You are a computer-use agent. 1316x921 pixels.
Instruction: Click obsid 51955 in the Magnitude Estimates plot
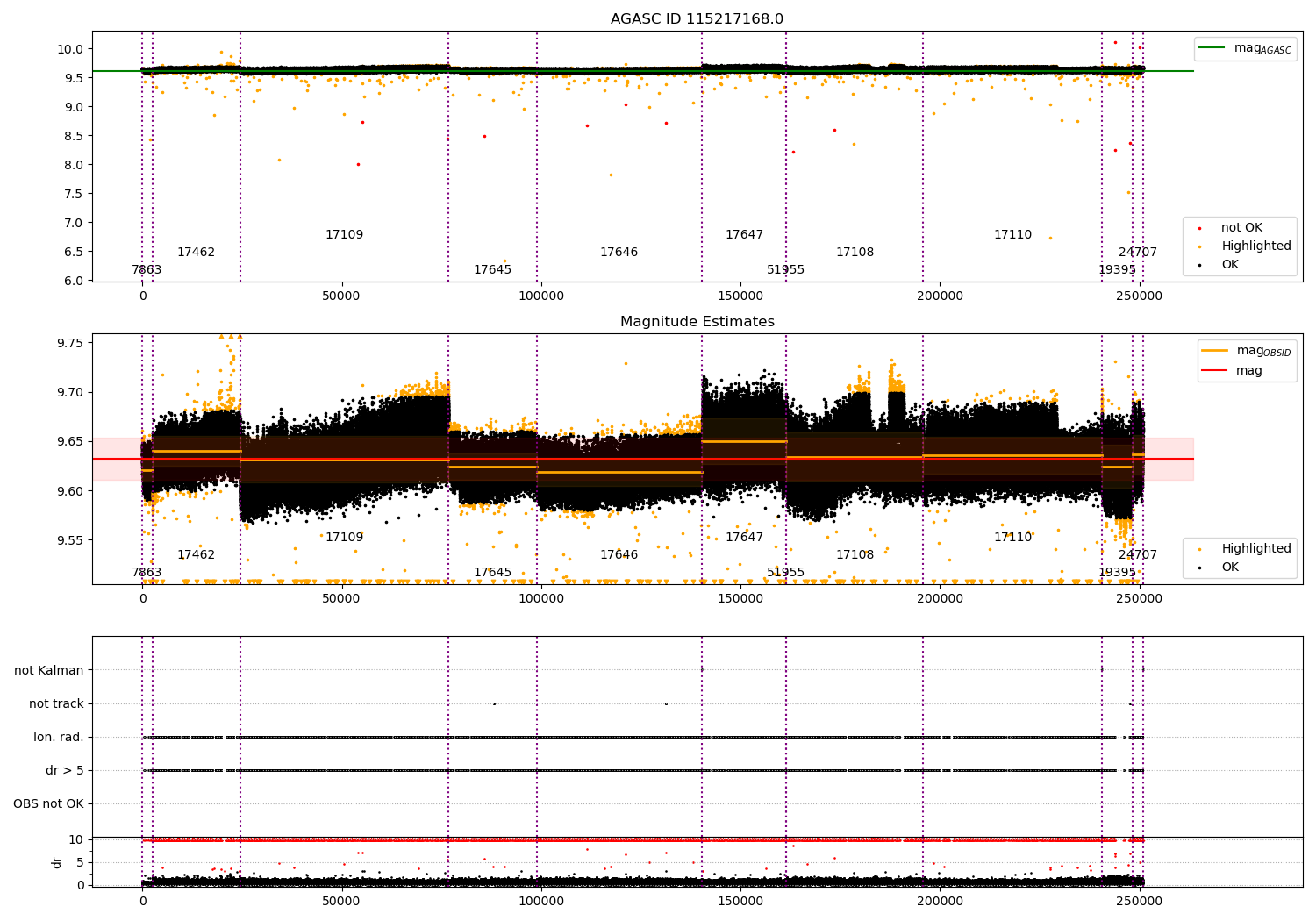pyautogui.click(x=785, y=573)
